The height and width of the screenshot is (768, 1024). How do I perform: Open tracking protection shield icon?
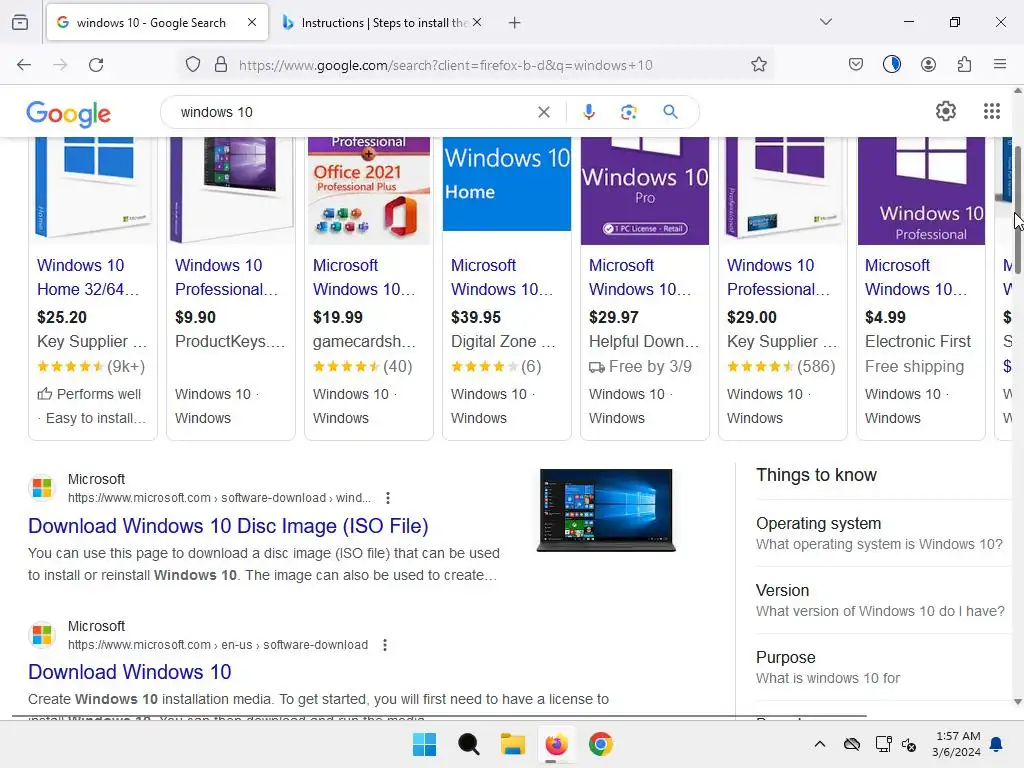193,65
